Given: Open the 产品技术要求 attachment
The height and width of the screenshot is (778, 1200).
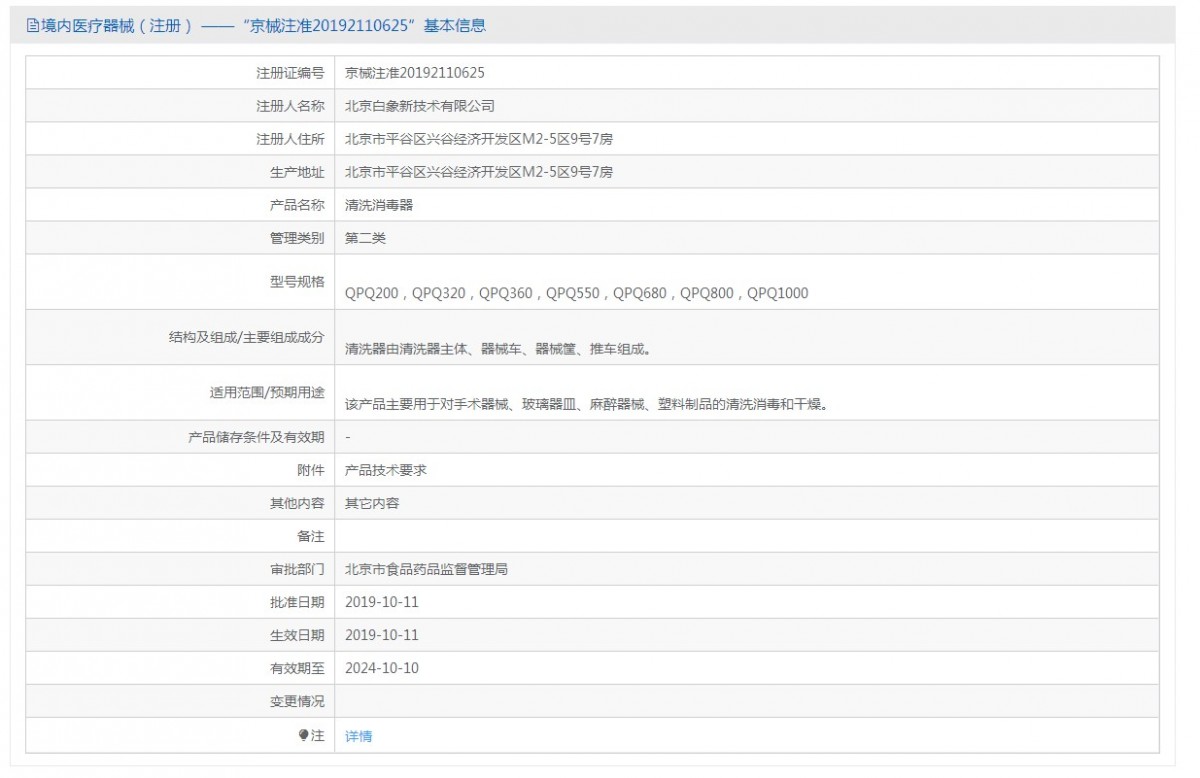Looking at the screenshot, I should click(x=386, y=470).
